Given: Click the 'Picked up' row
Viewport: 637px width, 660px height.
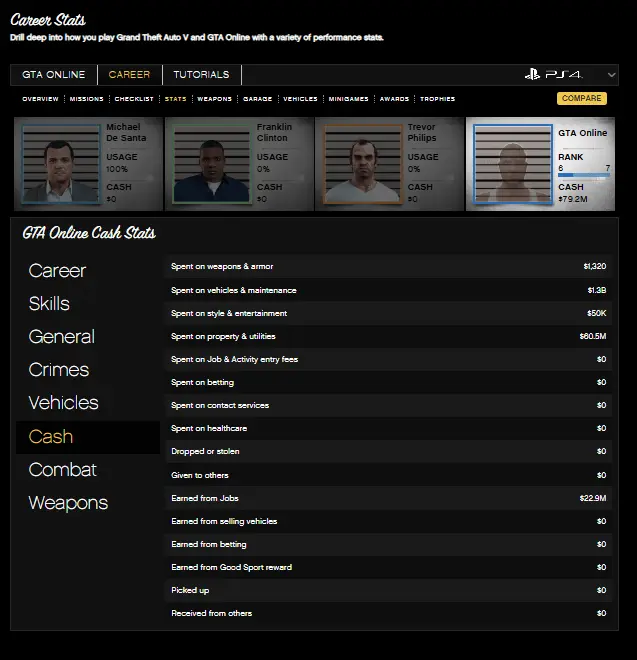Looking at the screenshot, I should coord(389,590).
